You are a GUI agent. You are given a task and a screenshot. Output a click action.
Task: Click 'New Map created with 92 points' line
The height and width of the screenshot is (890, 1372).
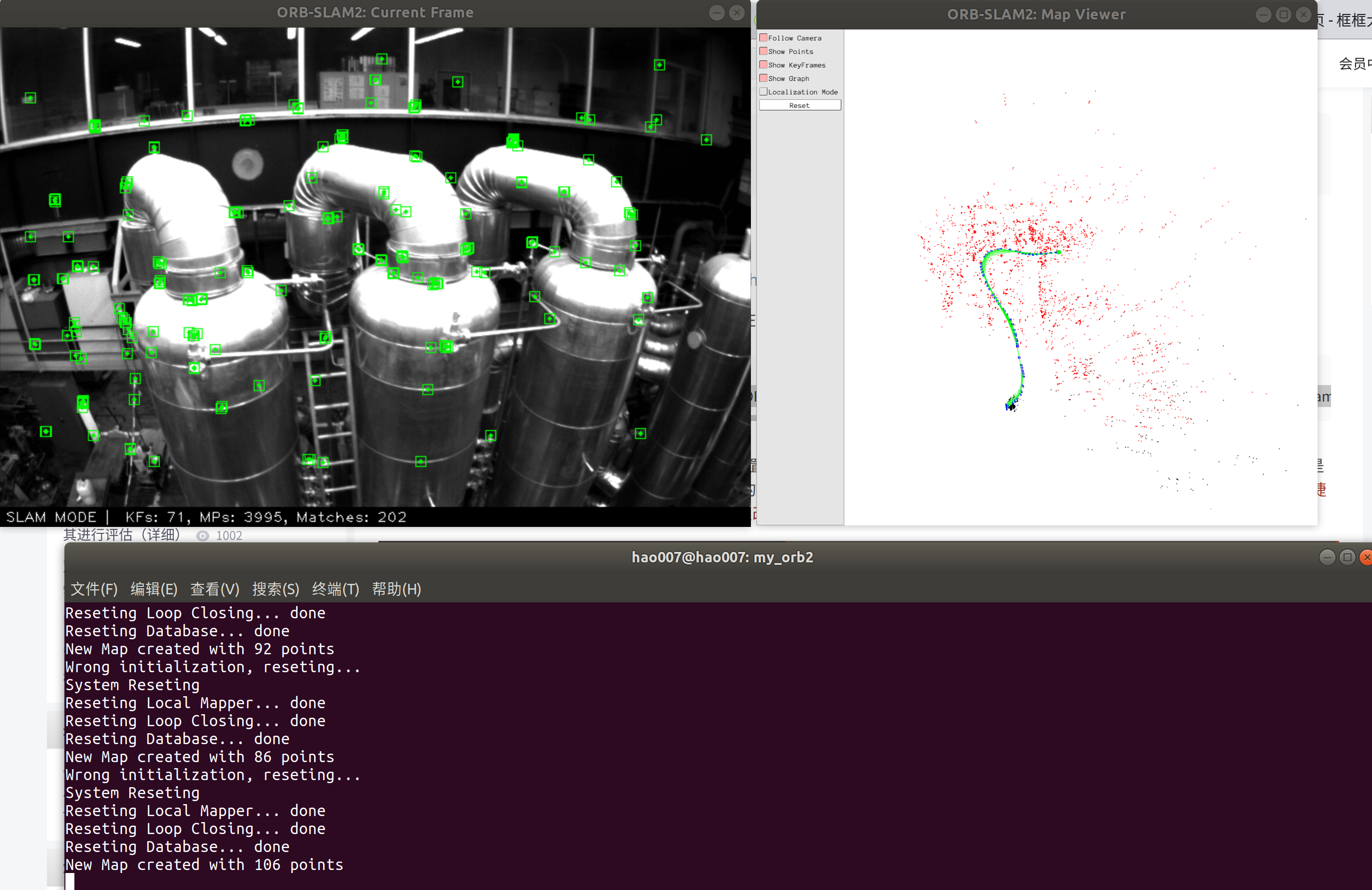199,649
